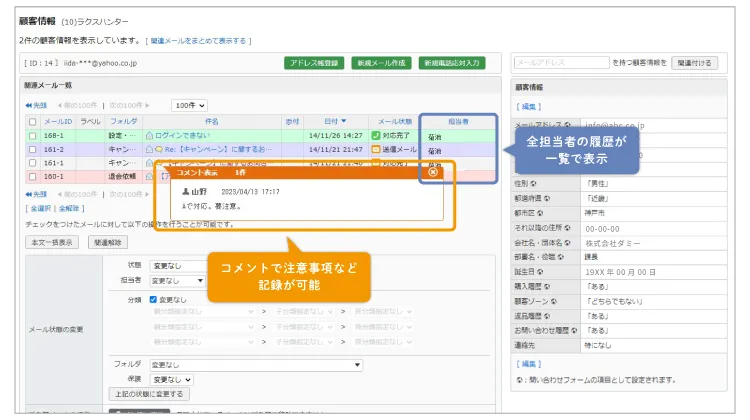Image resolution: width=750 pixels, height=420 pixels.
Task: Click the 株式会社ダミー company value
Action: [612, 243]
